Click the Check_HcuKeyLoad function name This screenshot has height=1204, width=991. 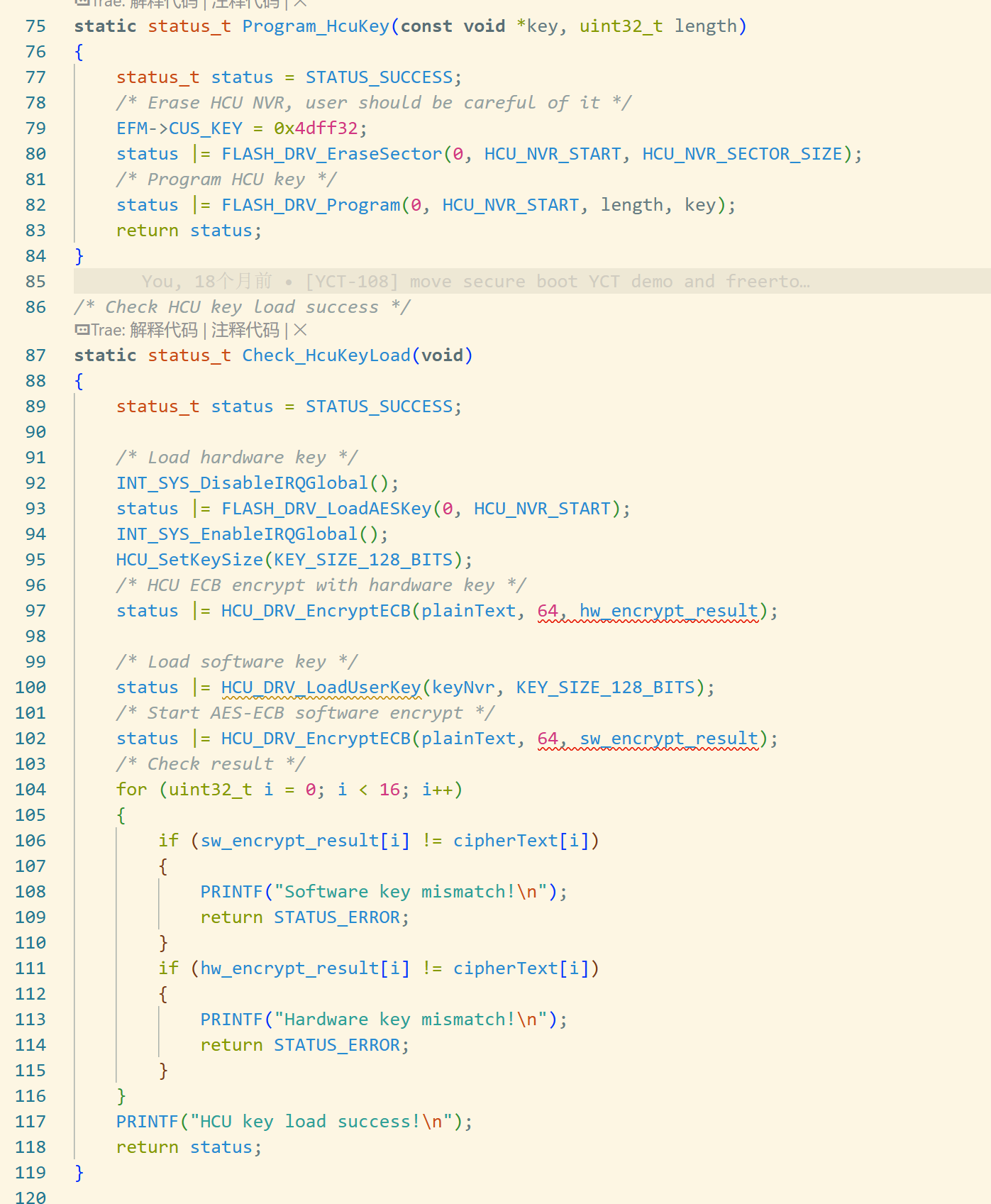326,355
